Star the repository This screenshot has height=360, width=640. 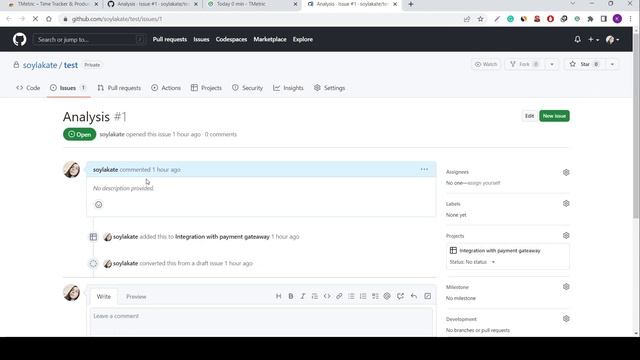[x=584, y=64]
